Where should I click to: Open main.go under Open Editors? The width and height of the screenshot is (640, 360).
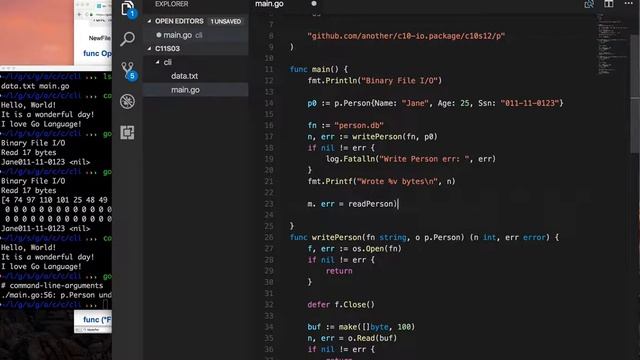pyautogui.click(x=178, y=35)
